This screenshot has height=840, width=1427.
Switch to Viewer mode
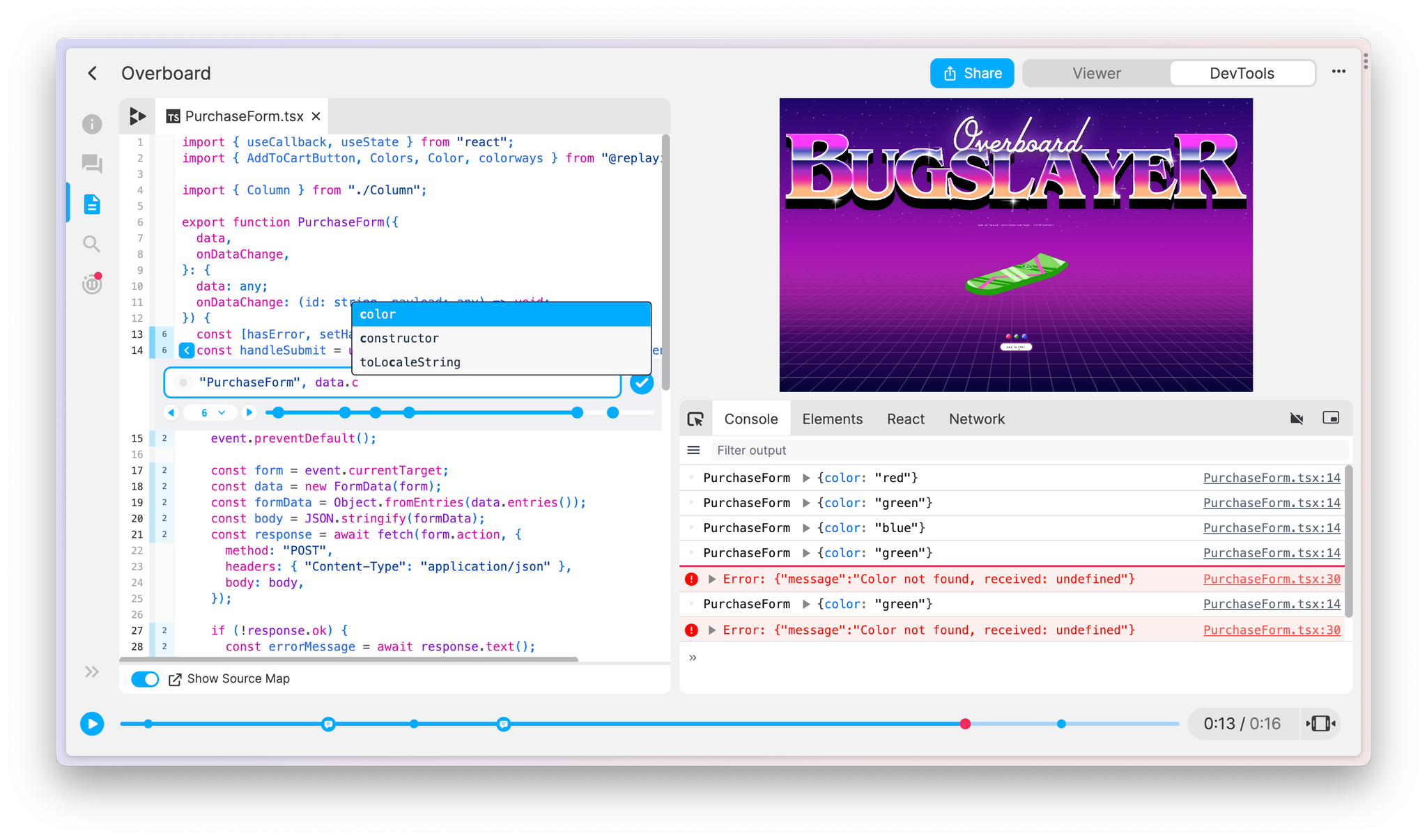[1097, 73]
